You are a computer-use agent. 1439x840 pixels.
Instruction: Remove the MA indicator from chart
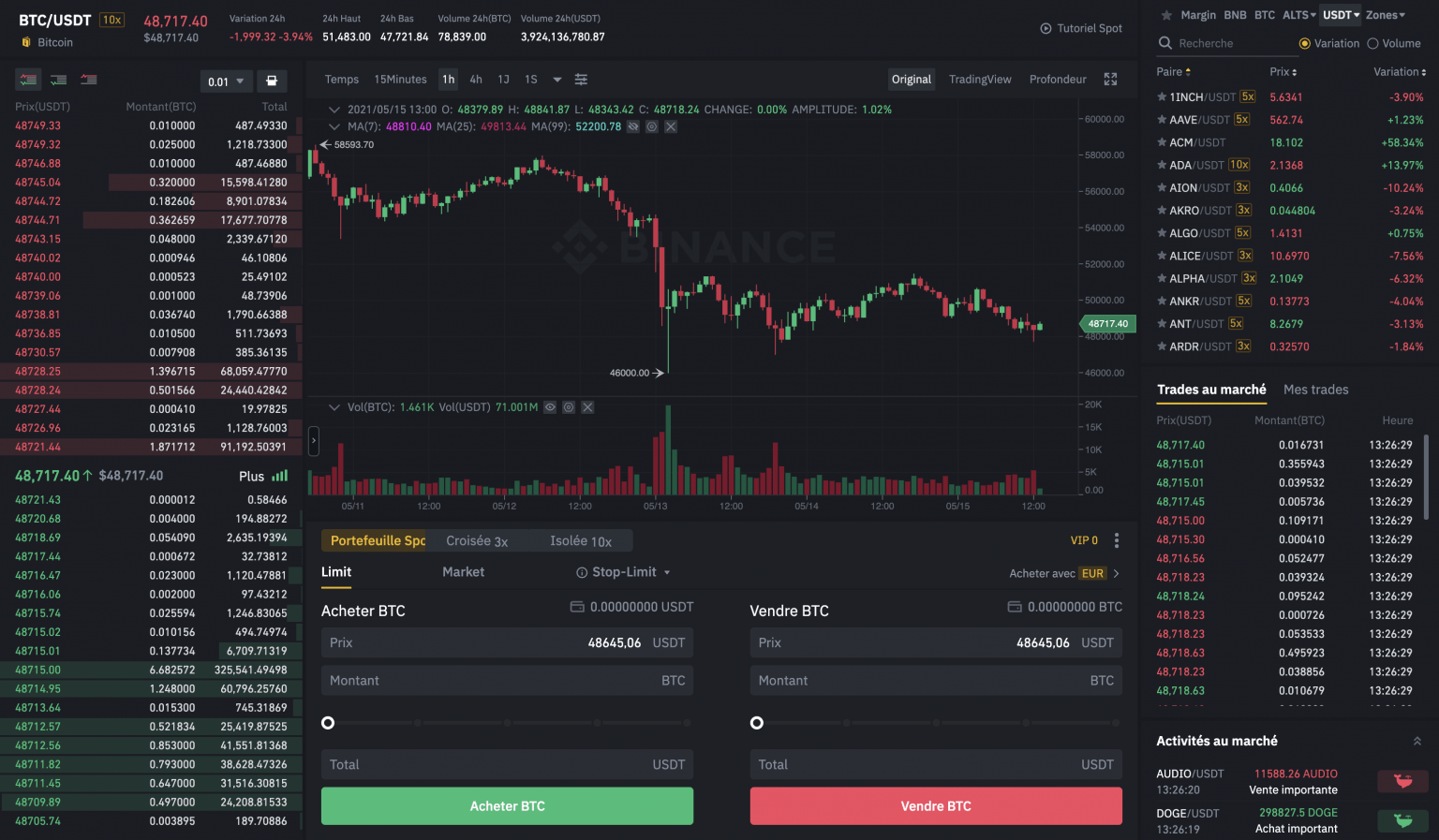[x=671, y=126]
